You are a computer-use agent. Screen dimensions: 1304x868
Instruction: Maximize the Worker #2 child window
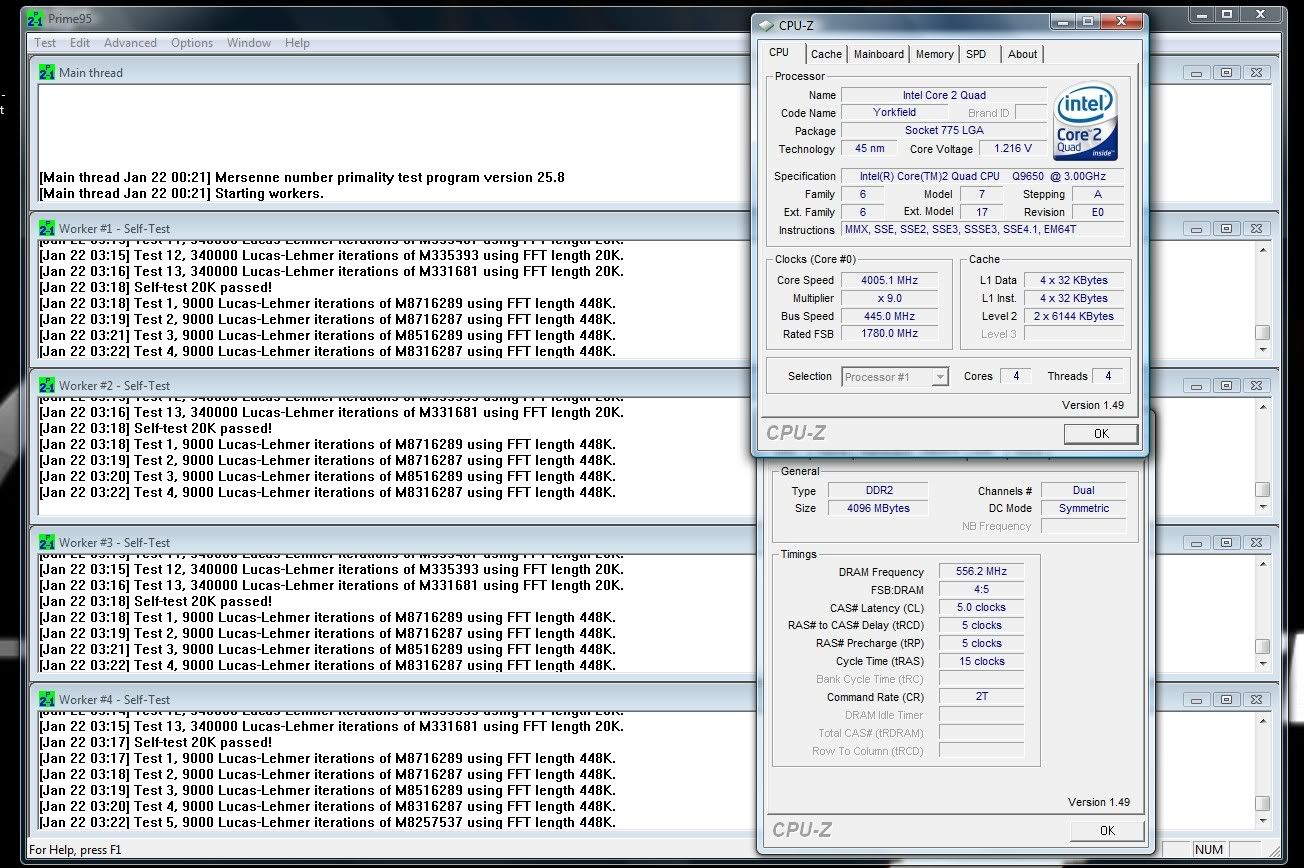pos(1228,385)
